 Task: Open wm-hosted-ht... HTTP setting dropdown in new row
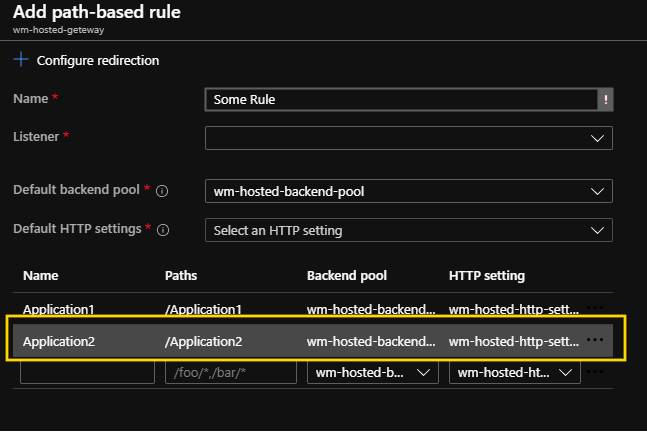click(515, 373)
